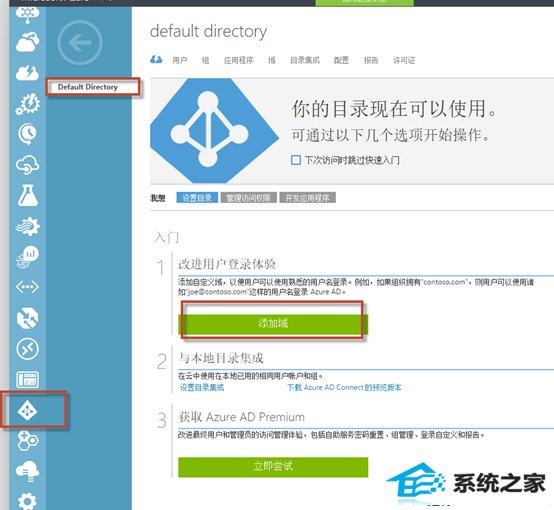The image size is (554, 510).
Task: Switch to the 用户 tab
Action: click(x=180, y=60)
